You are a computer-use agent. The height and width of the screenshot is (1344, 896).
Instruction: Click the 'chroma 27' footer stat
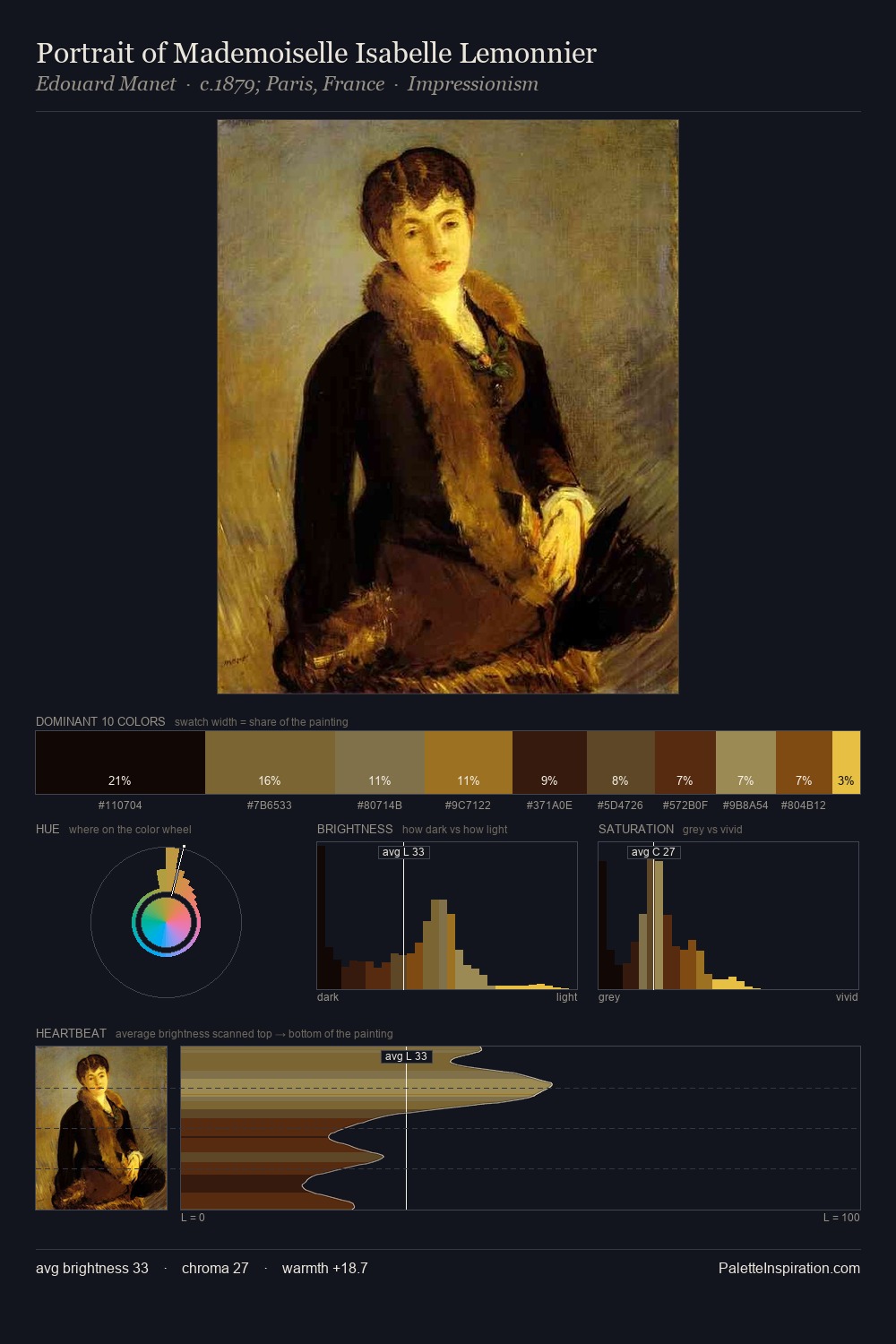click(x=215, y=1269)
